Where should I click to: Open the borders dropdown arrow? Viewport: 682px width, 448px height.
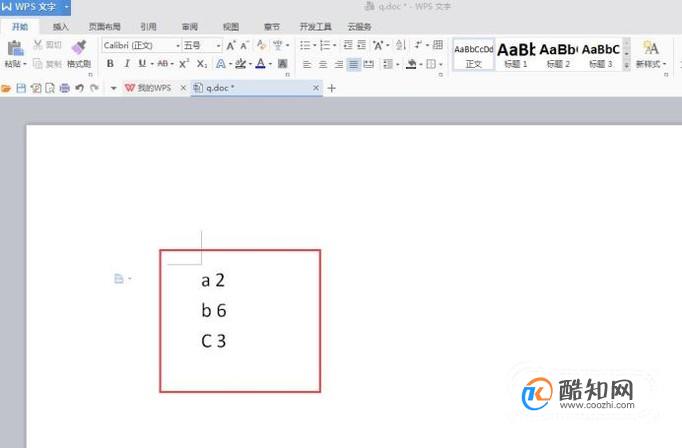pos(441,64)
